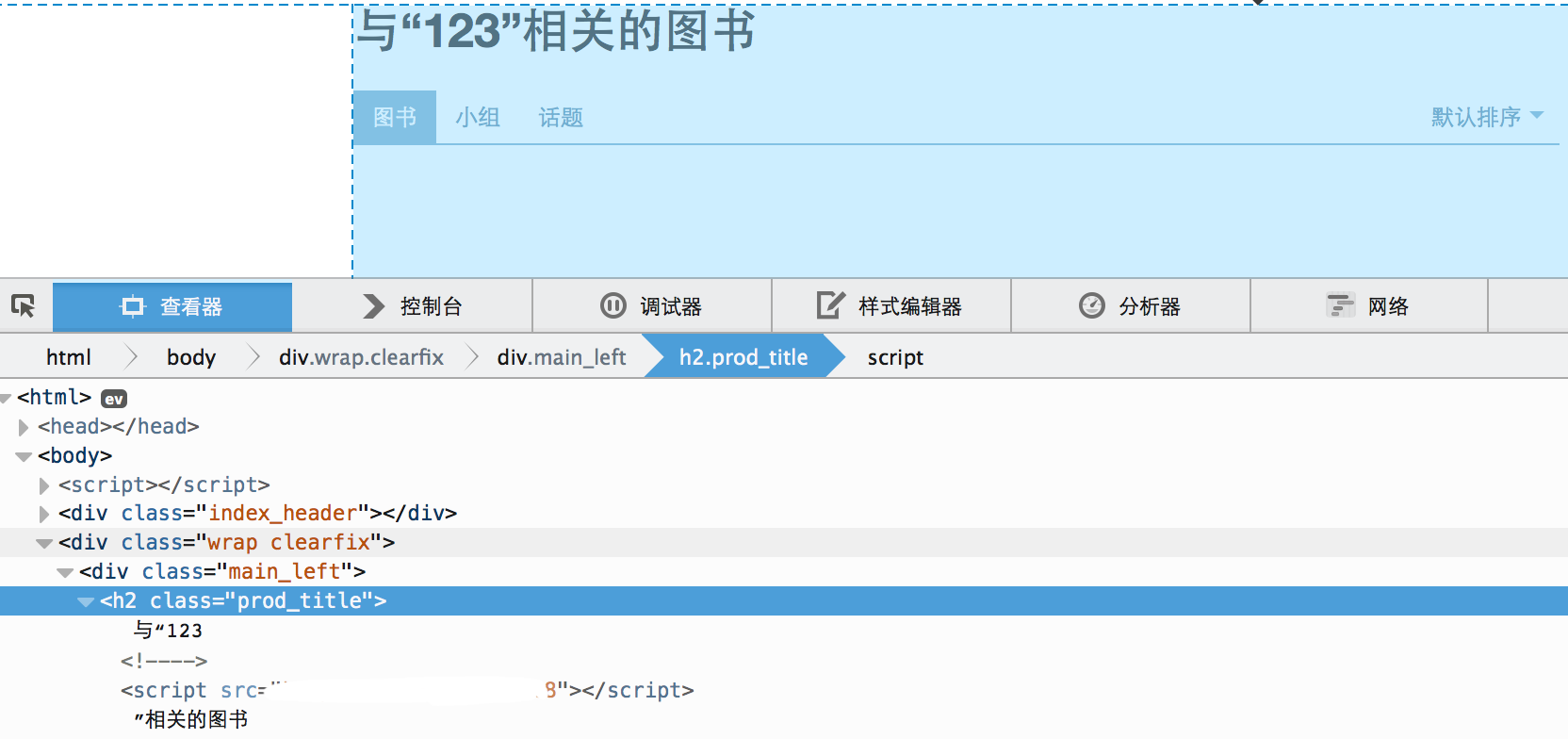Viewport: 1568px width, 739px height.
Task: Open the 查看器 inspector tab
Action: (172, 306)
